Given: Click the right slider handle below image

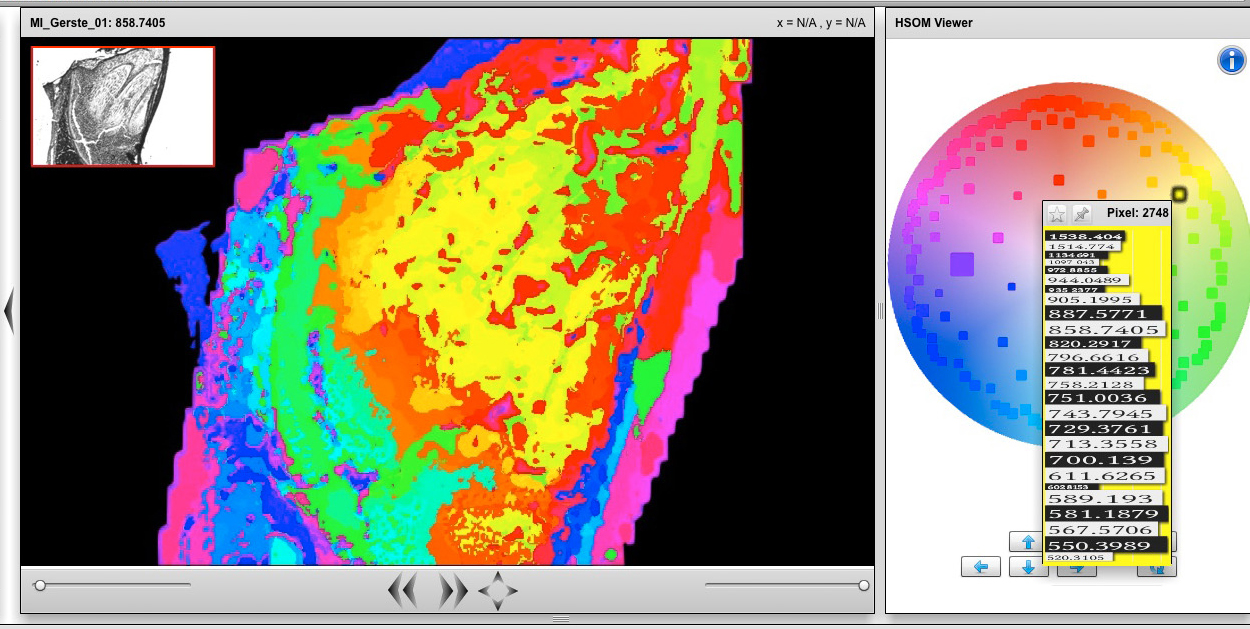Looking at the screenshot, I should coord(863,585).
